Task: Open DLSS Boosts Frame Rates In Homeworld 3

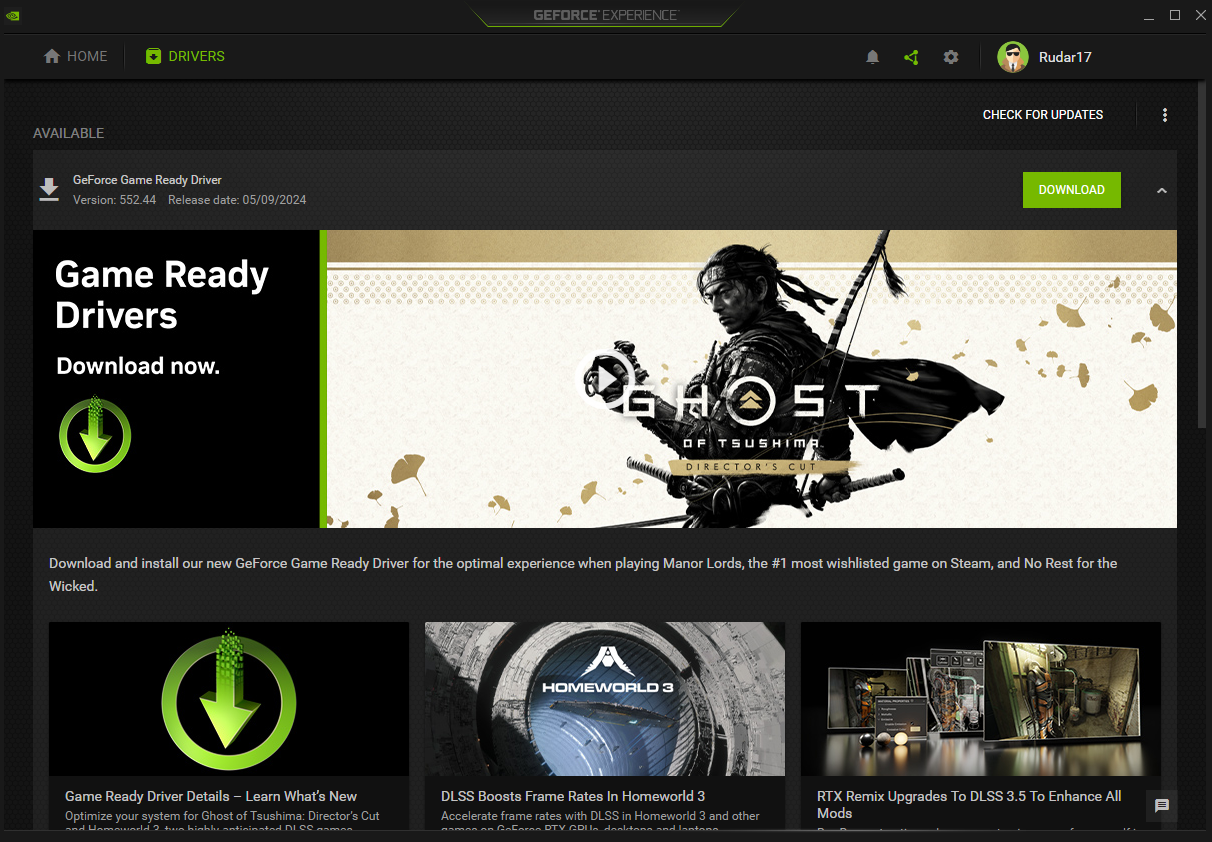Action: tap(573, 796)
